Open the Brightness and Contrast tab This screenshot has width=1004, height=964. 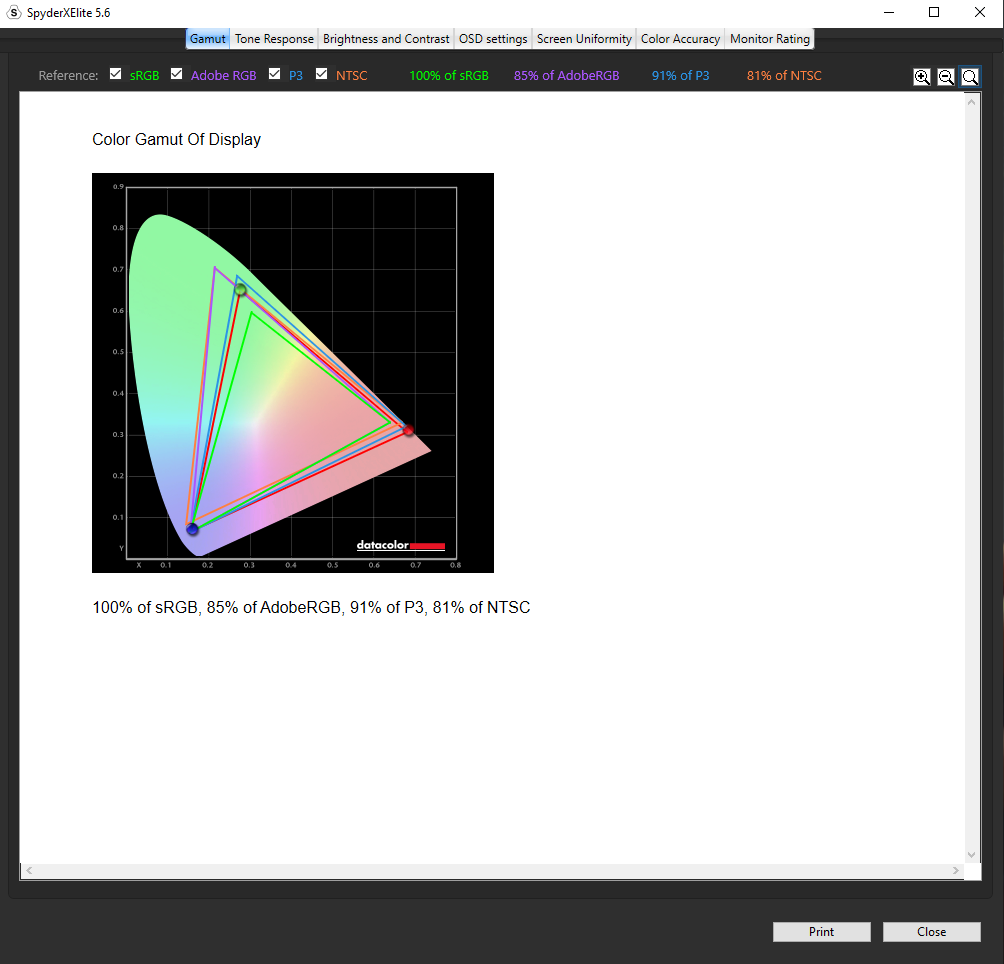[x=386, y=39]
